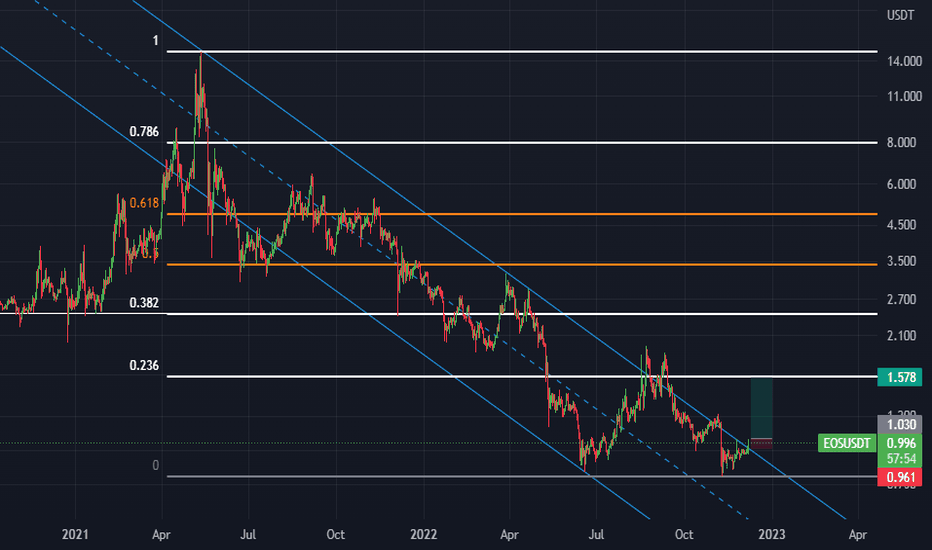
Task: Click the USDT currency label
Action: (x=900, y=15)
